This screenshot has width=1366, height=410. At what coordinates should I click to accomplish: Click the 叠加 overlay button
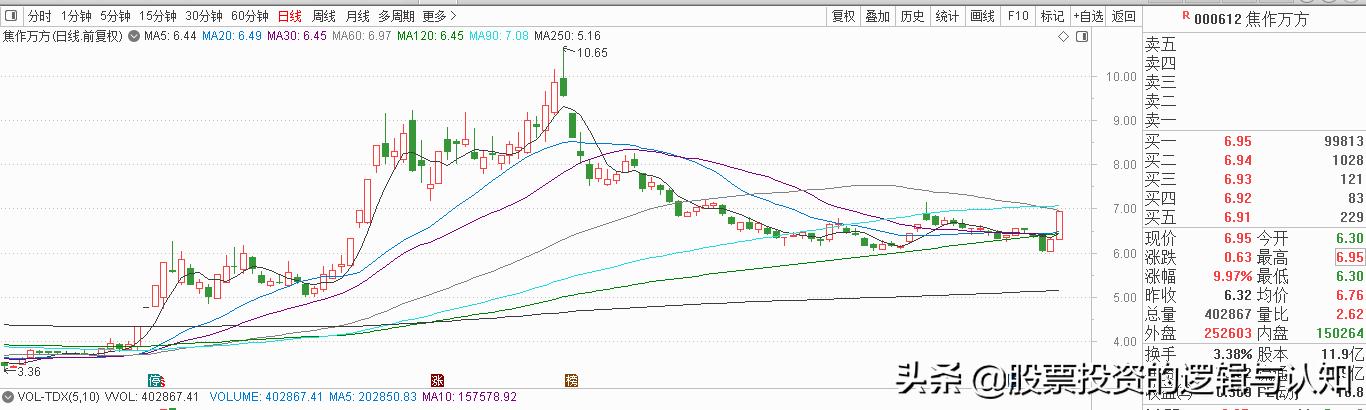[x=878, y=16]
